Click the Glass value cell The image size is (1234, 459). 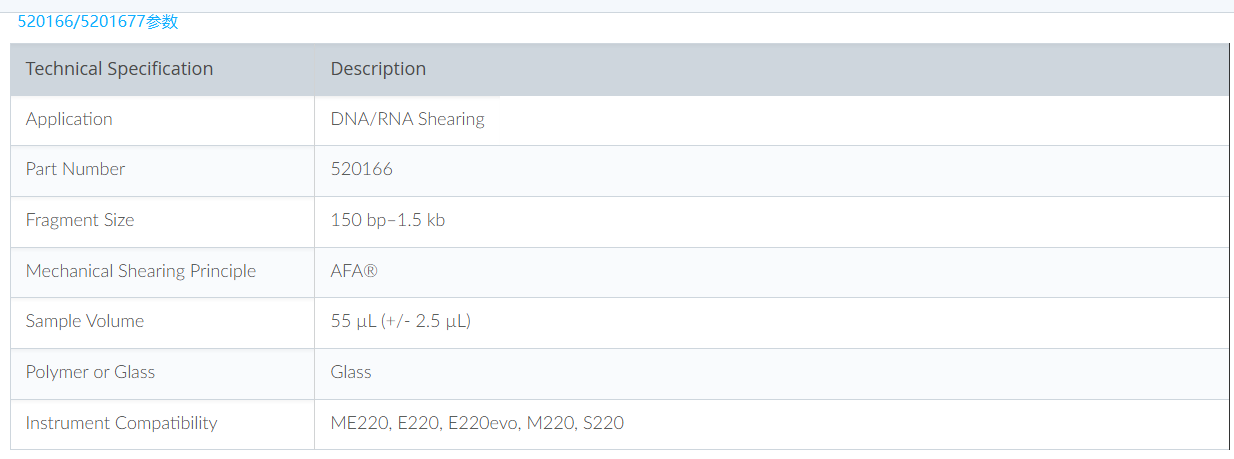[351, 372]
